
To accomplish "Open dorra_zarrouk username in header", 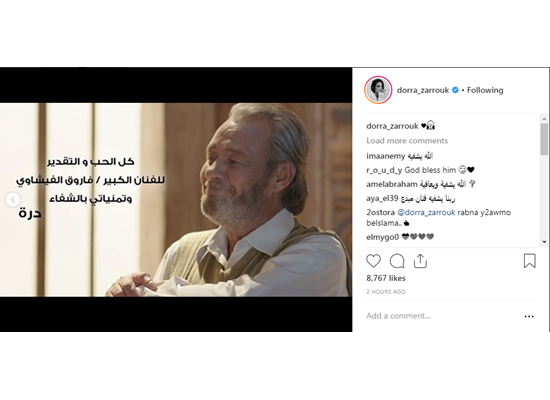I will 423,90.
